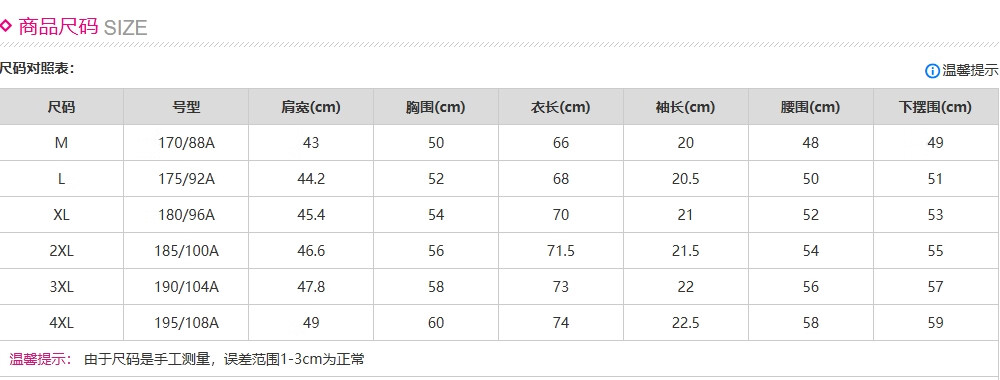Click the XL size cell
The height and width of the screenshot is (380, 1000).
pos(61,215)
